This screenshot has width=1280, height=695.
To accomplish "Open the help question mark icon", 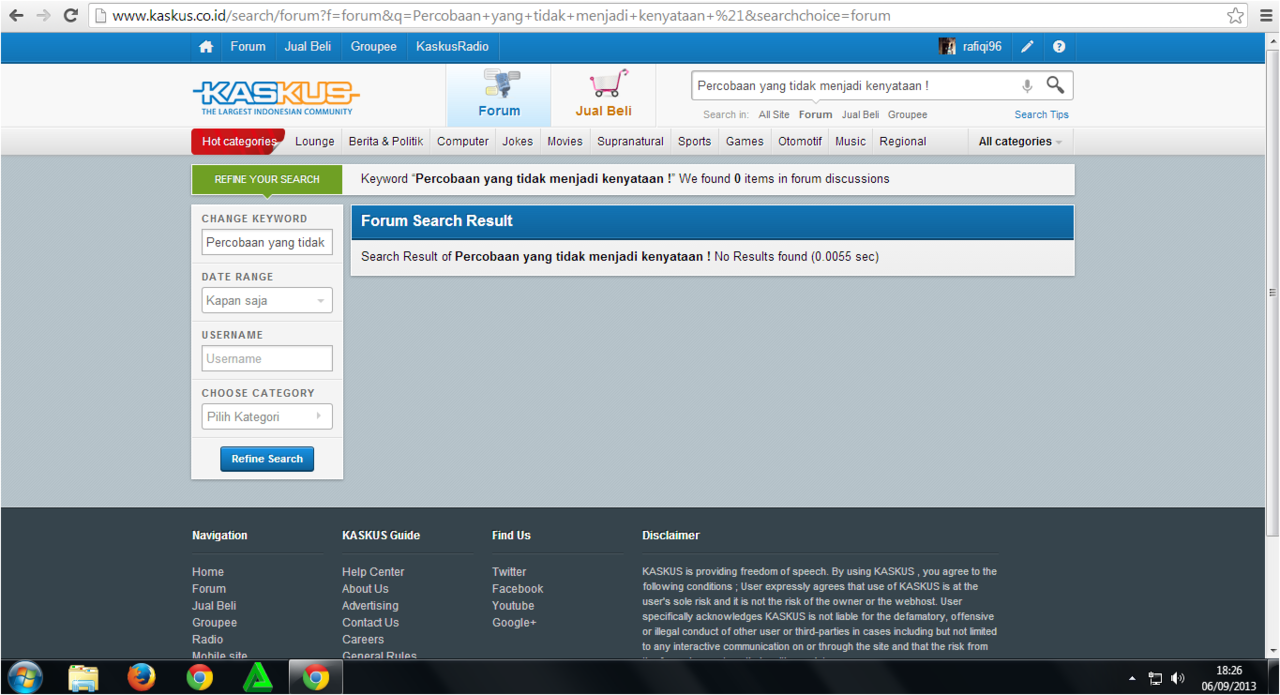I will pyautogui.click(x=1059, y=47).
